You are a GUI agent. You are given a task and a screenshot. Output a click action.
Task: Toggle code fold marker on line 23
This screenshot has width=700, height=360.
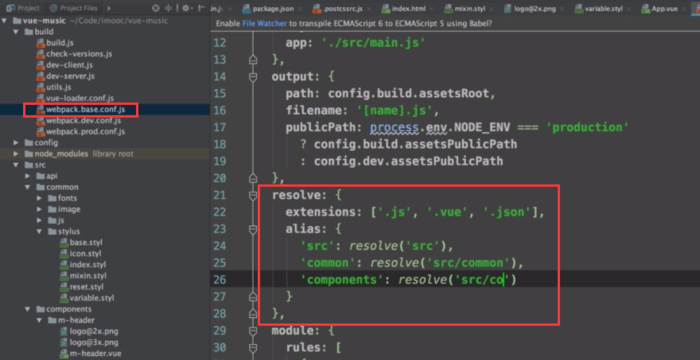[253, 229]
